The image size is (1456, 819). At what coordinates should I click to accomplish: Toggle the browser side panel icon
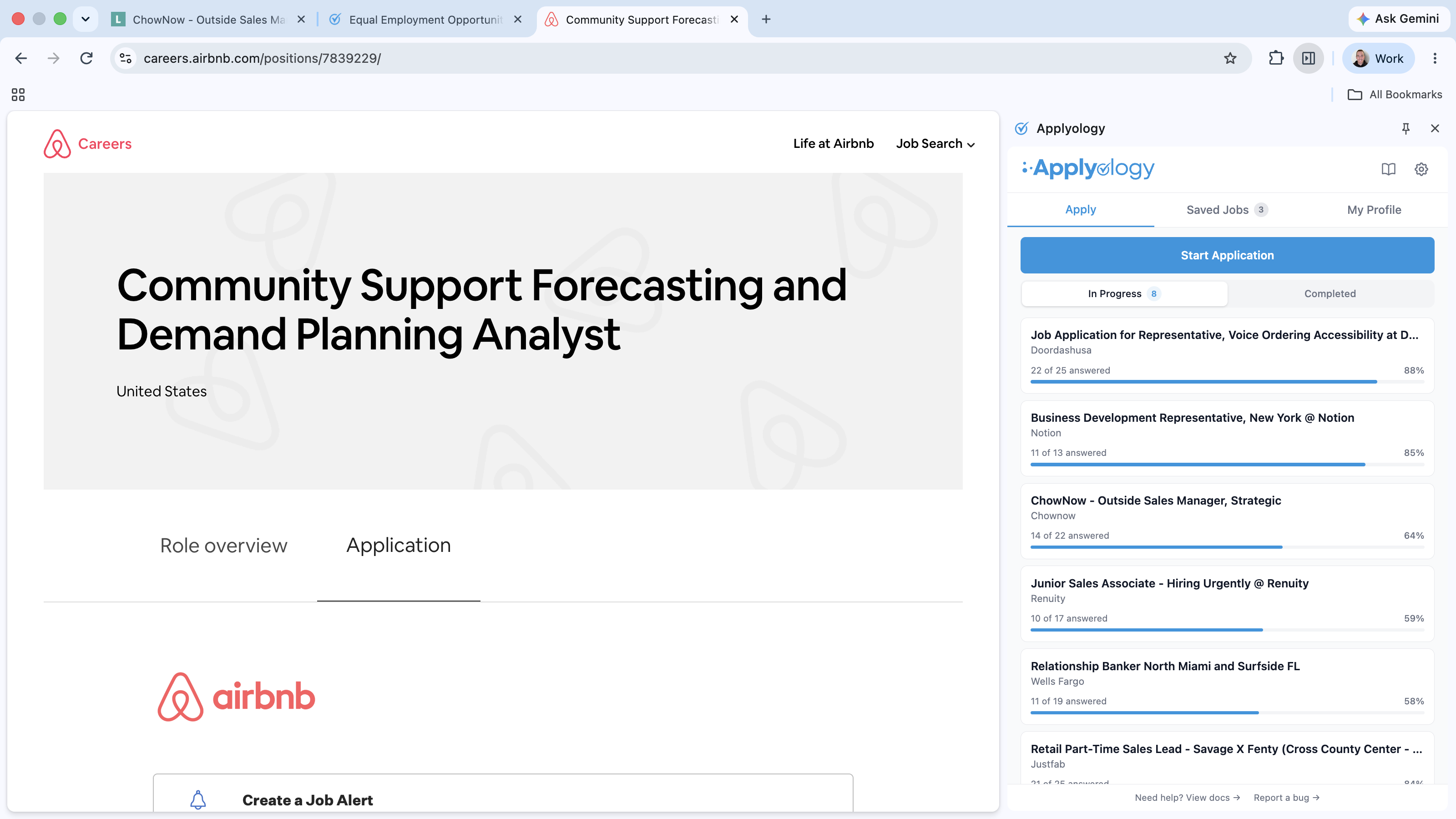pos(1308,58)
